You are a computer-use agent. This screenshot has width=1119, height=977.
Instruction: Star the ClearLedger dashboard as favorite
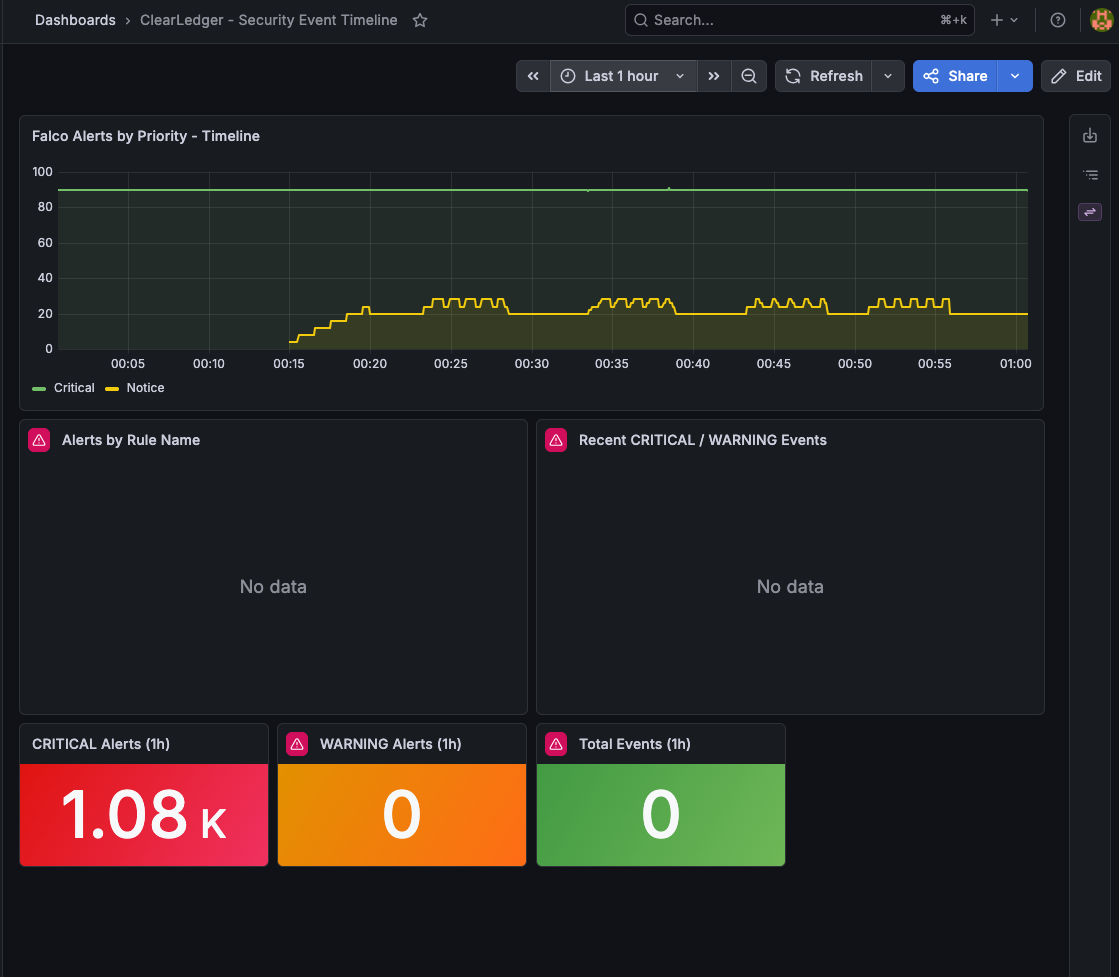(420, 20)
